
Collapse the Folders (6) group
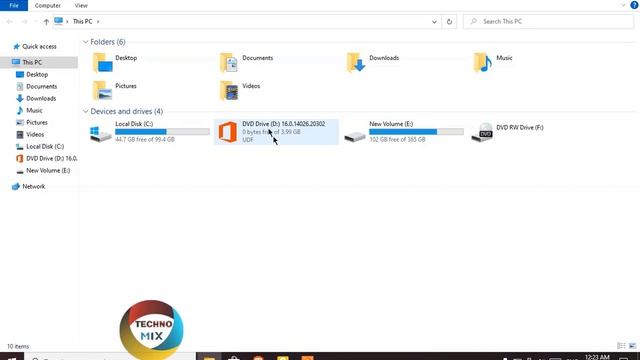[x=85, y=42]
